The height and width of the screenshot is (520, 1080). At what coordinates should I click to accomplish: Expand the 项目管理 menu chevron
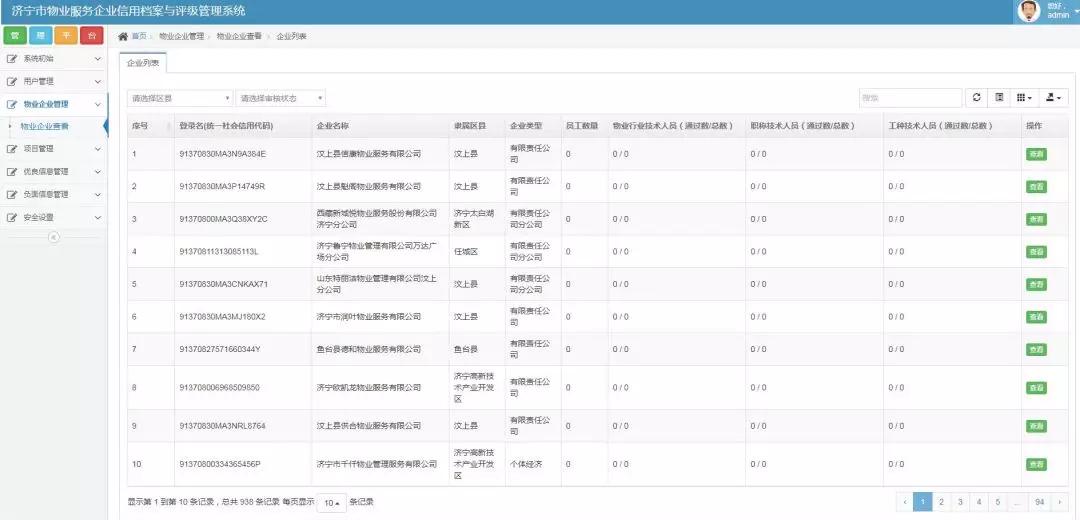coord(97,149)
